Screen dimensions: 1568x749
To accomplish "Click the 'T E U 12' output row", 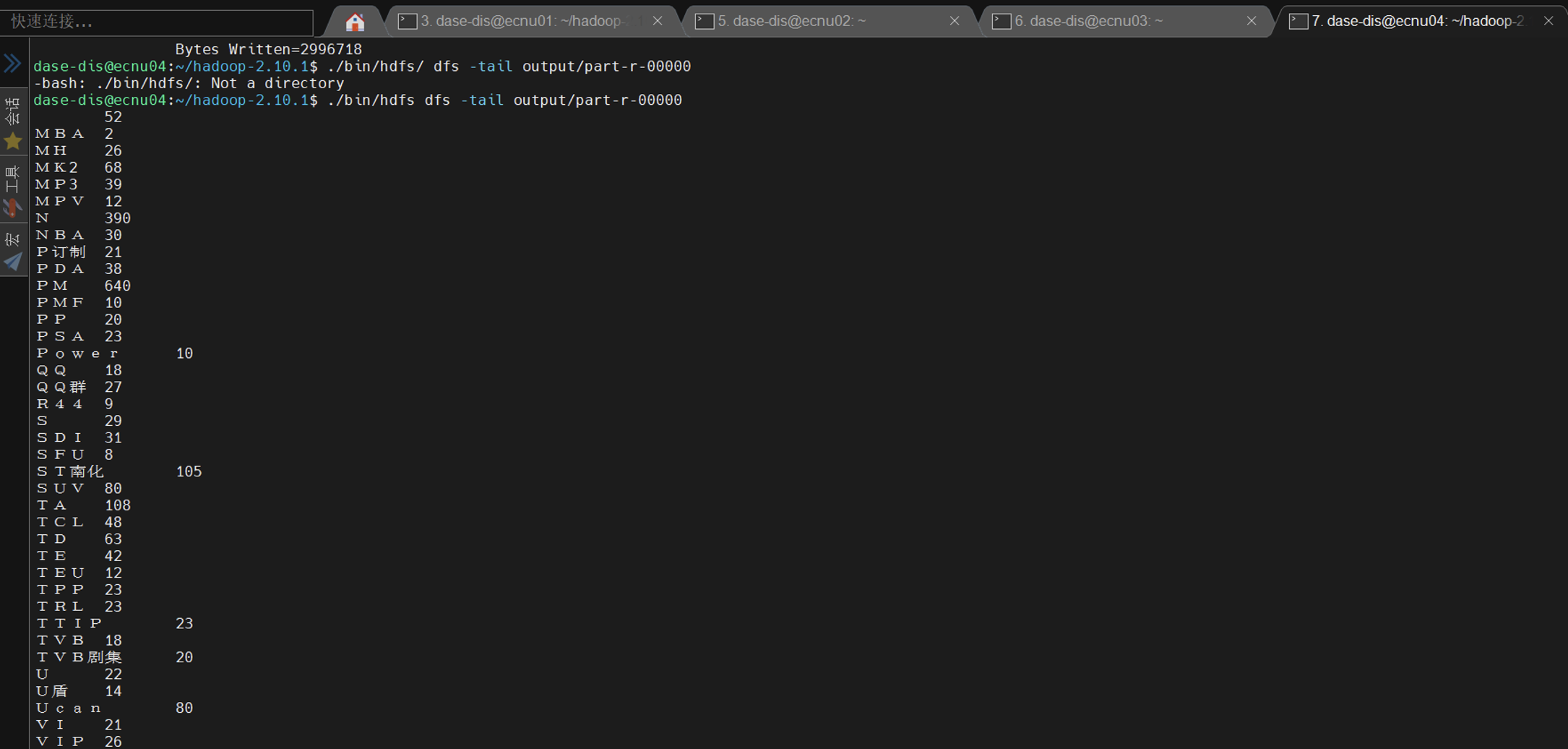I will click(x=79, y=573).
